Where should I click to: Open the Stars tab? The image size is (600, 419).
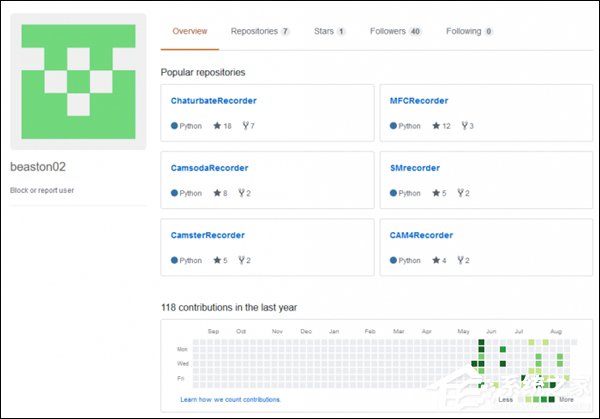coord(329,32)
